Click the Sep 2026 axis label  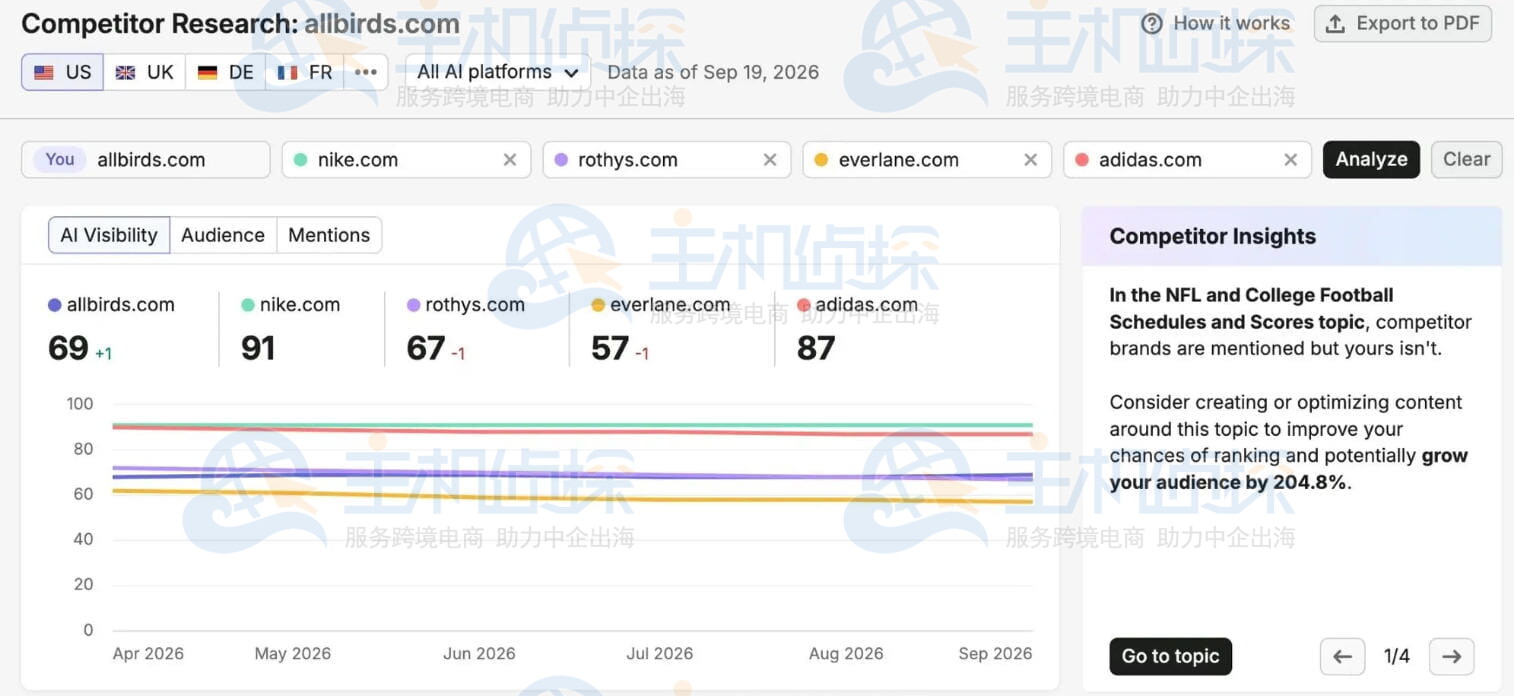click(995, 653)
